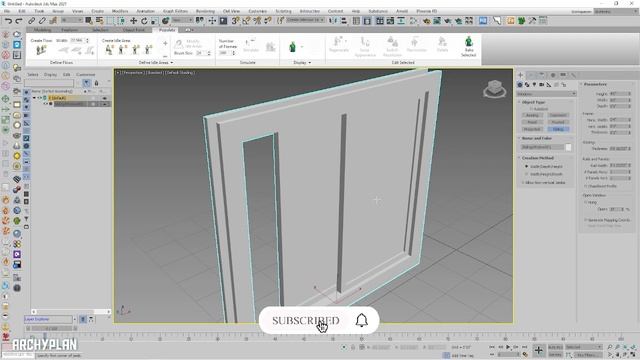Click the Undo arrow in main toolbar
This screenshot has width=640, height=360.
(8, 21)
